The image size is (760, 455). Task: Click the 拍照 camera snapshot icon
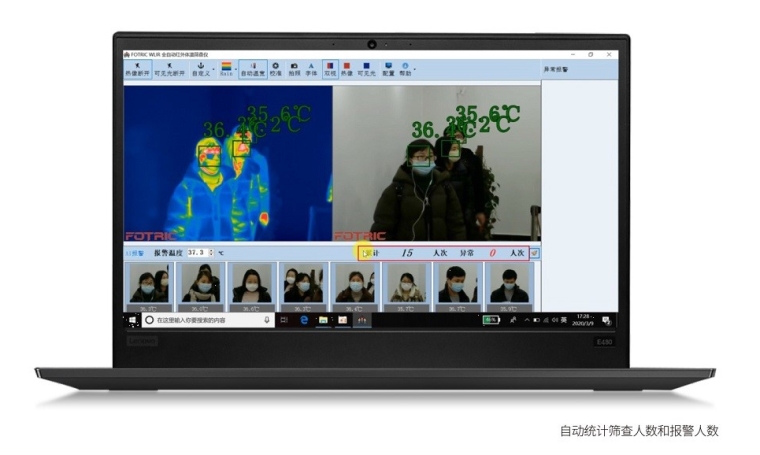tap(294, 69)
